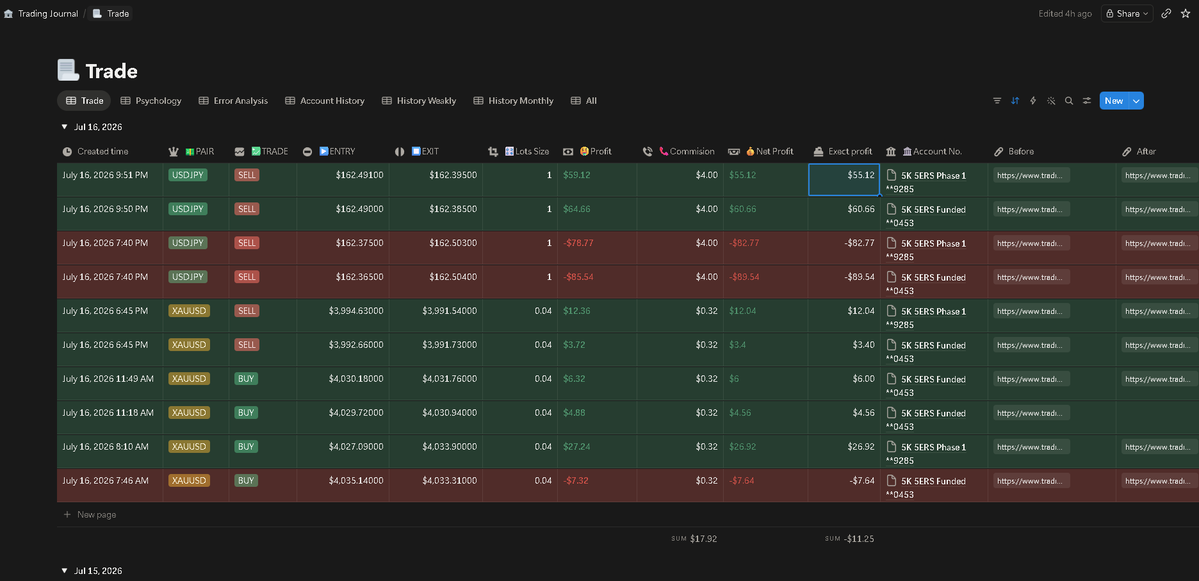
Task: Click XAUUSD tag in 8:10 AM row
Action: (190, 446)
